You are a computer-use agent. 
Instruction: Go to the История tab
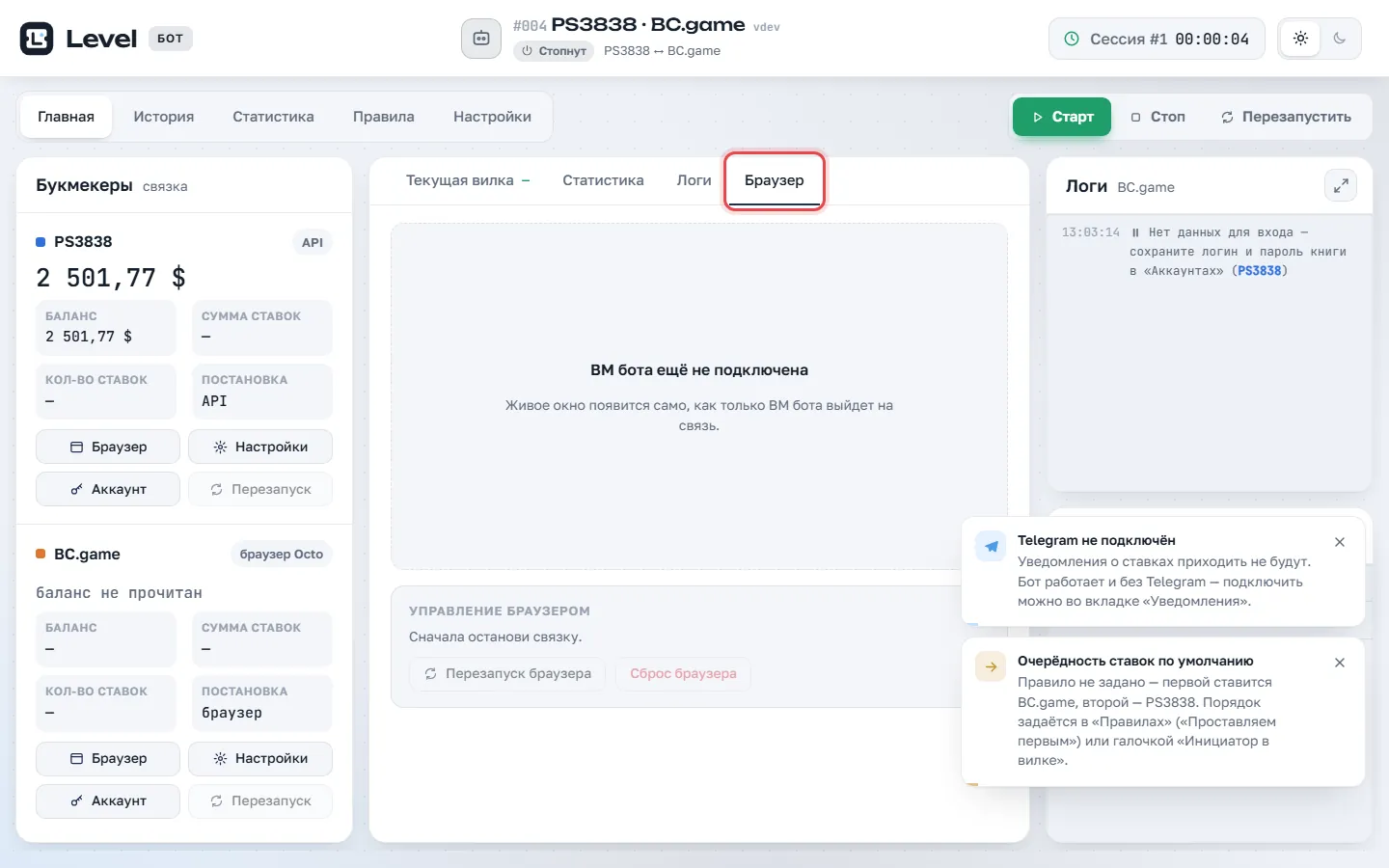[x=163, y=117]
